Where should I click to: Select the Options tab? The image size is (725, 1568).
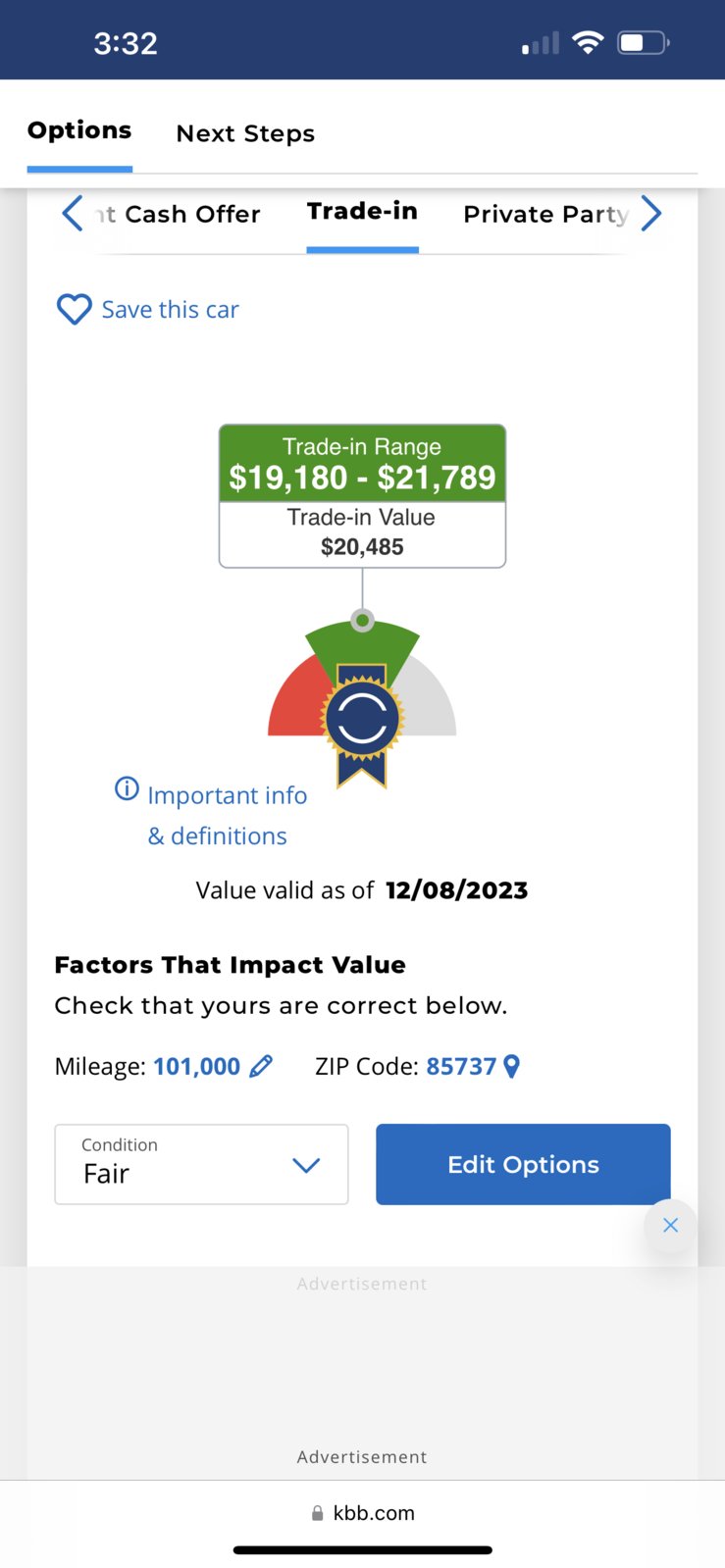pos(79,130)
